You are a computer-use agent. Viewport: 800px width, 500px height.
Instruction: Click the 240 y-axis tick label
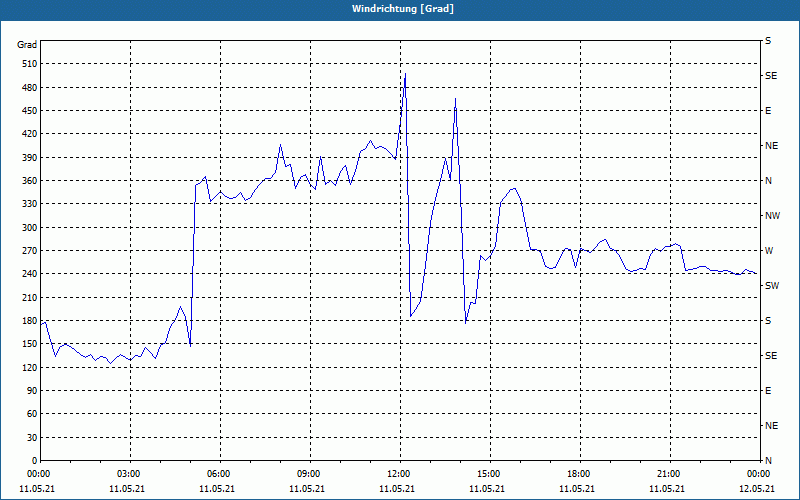29,274
